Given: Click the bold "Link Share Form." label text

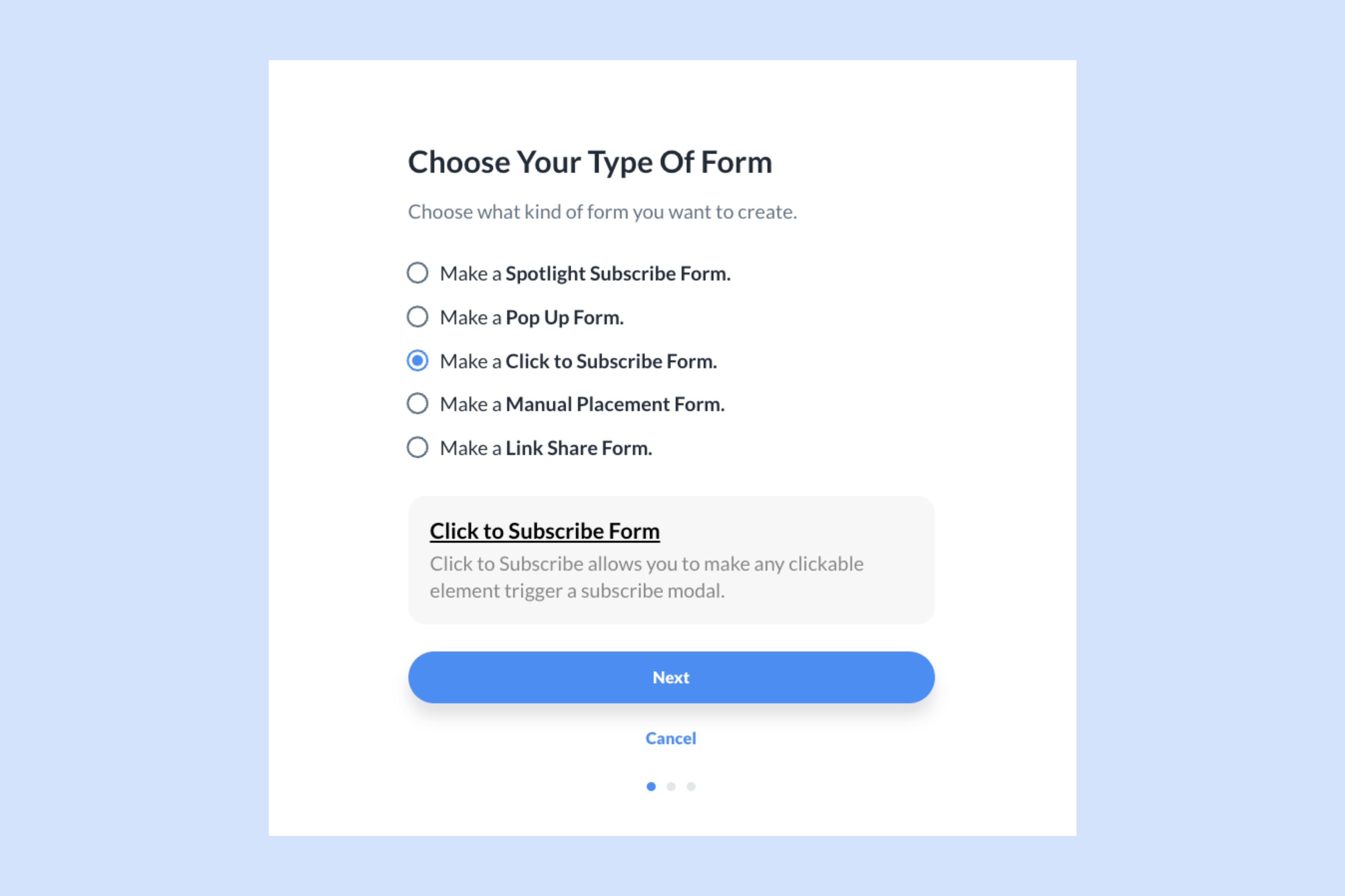Looking at the screenshot, I should click(x=579, y=448).
